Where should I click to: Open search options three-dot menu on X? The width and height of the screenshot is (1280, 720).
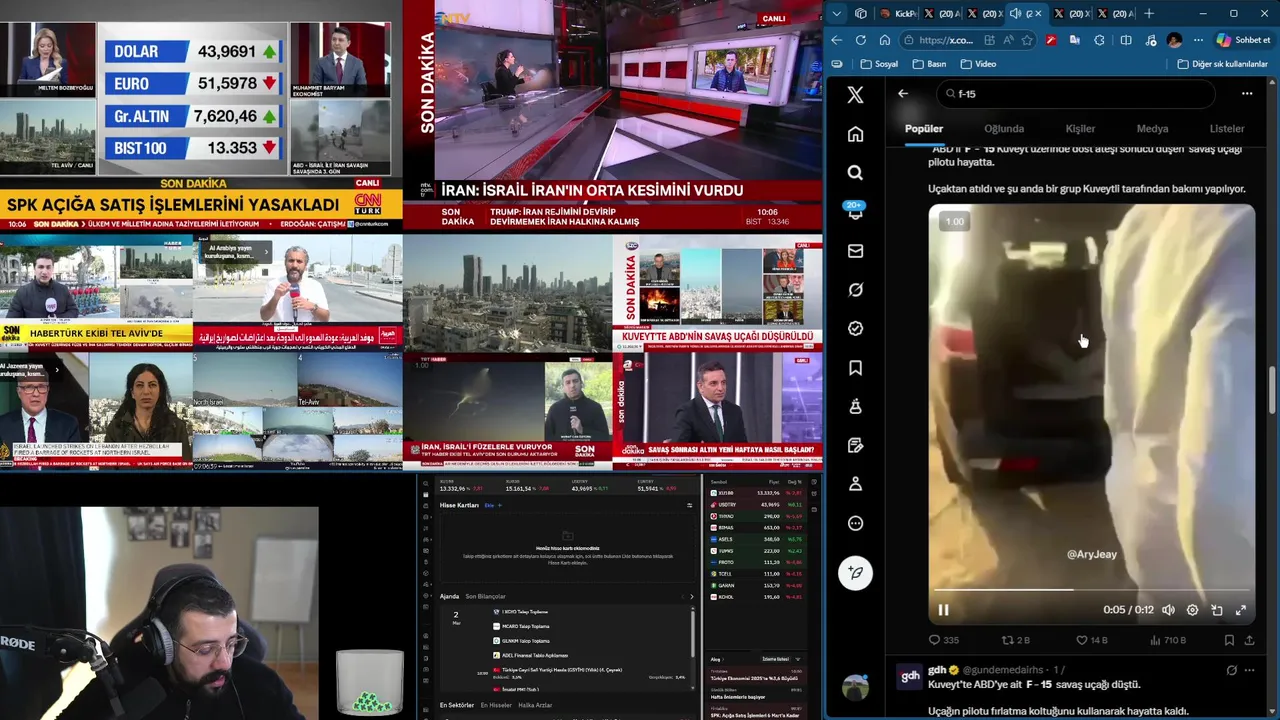(1247, 93)
